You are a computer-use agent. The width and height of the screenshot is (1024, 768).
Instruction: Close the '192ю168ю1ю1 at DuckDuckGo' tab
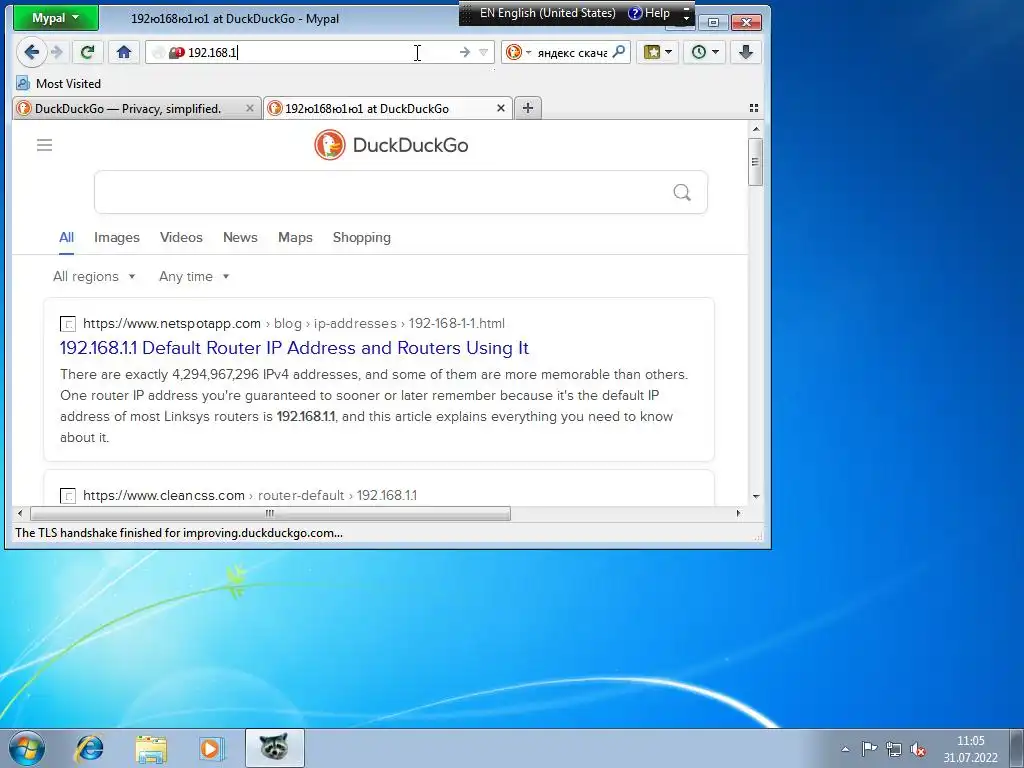[501, 108]
